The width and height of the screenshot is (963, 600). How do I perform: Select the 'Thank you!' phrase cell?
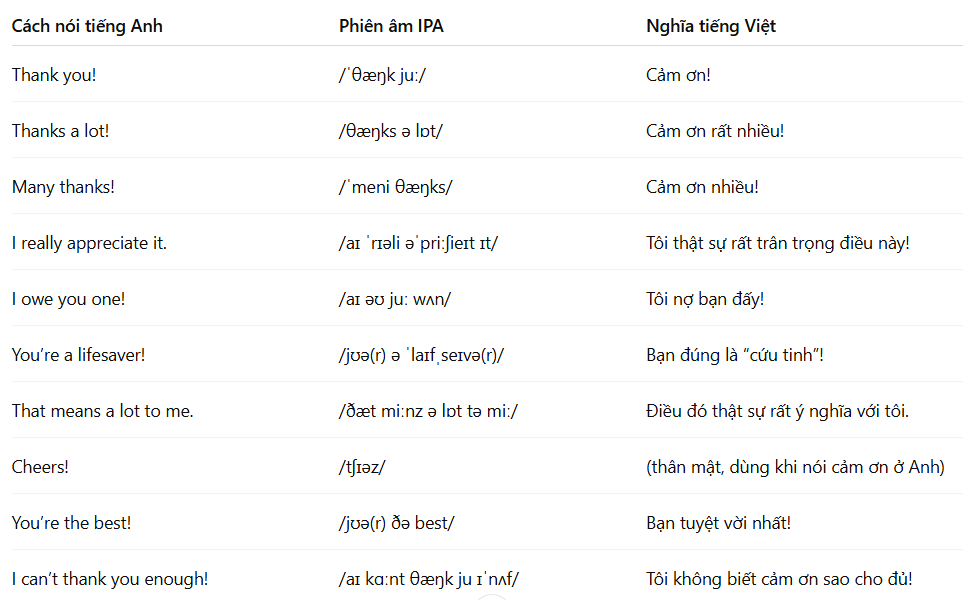pos(54,75)
